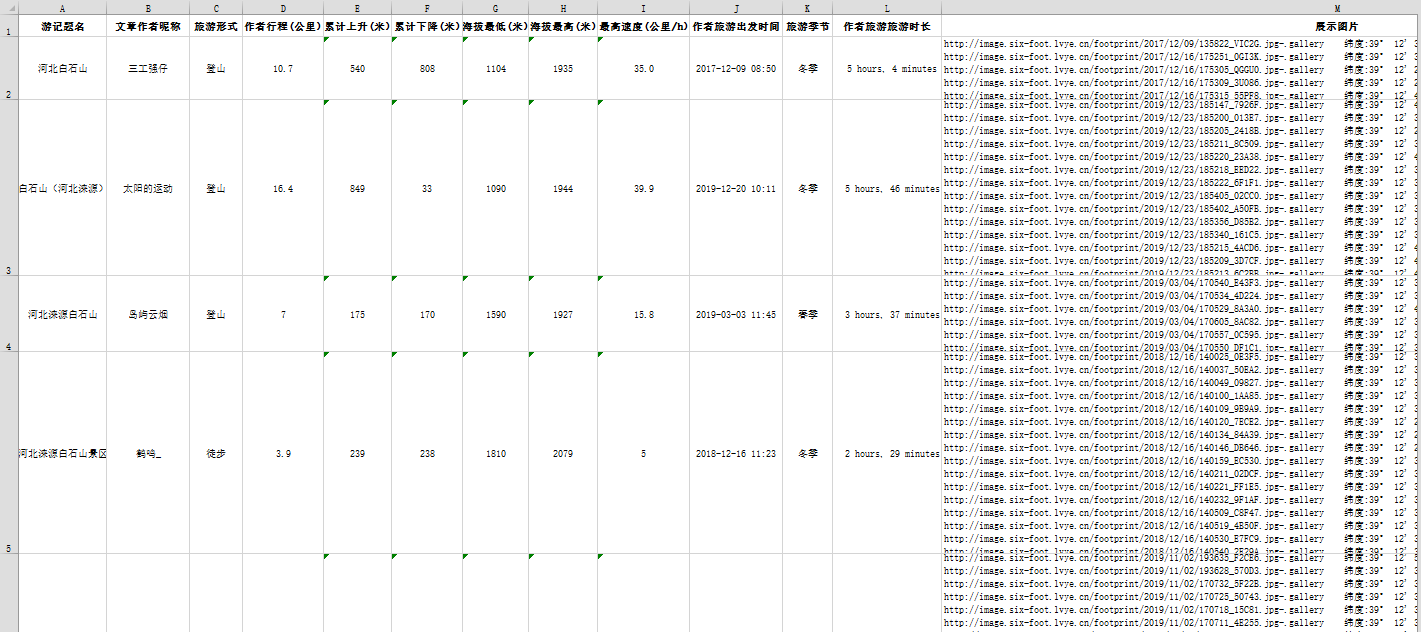Screen dimensions: 1421x632
Task: Select column E header
Action: [357, 7]
